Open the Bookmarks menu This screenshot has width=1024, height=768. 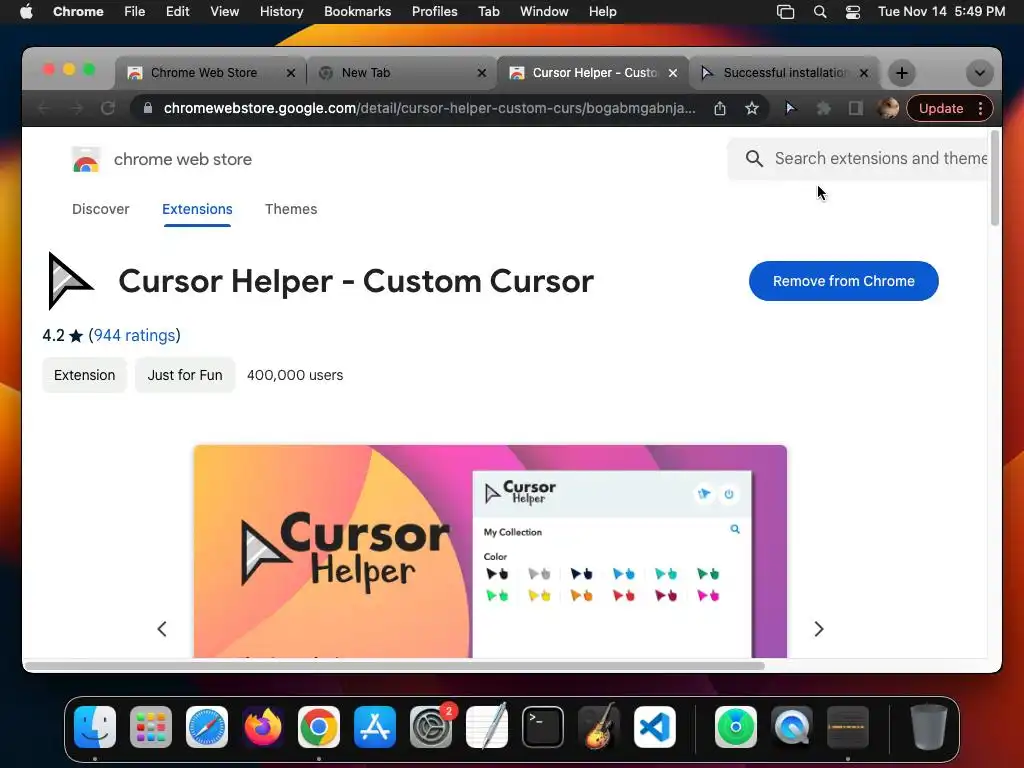357,12
